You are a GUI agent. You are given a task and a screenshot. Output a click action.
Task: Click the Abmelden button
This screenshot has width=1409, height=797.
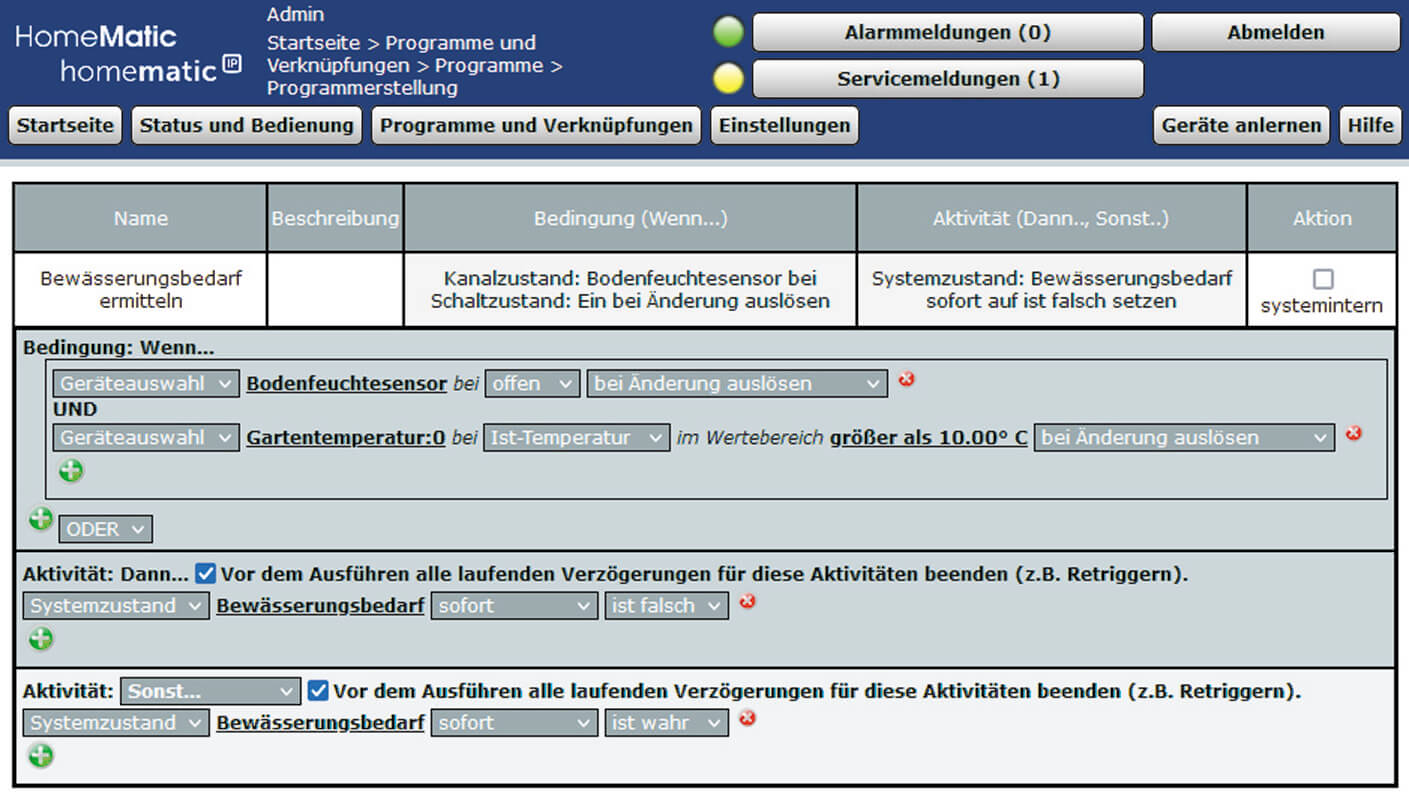tap(1275, 33)
